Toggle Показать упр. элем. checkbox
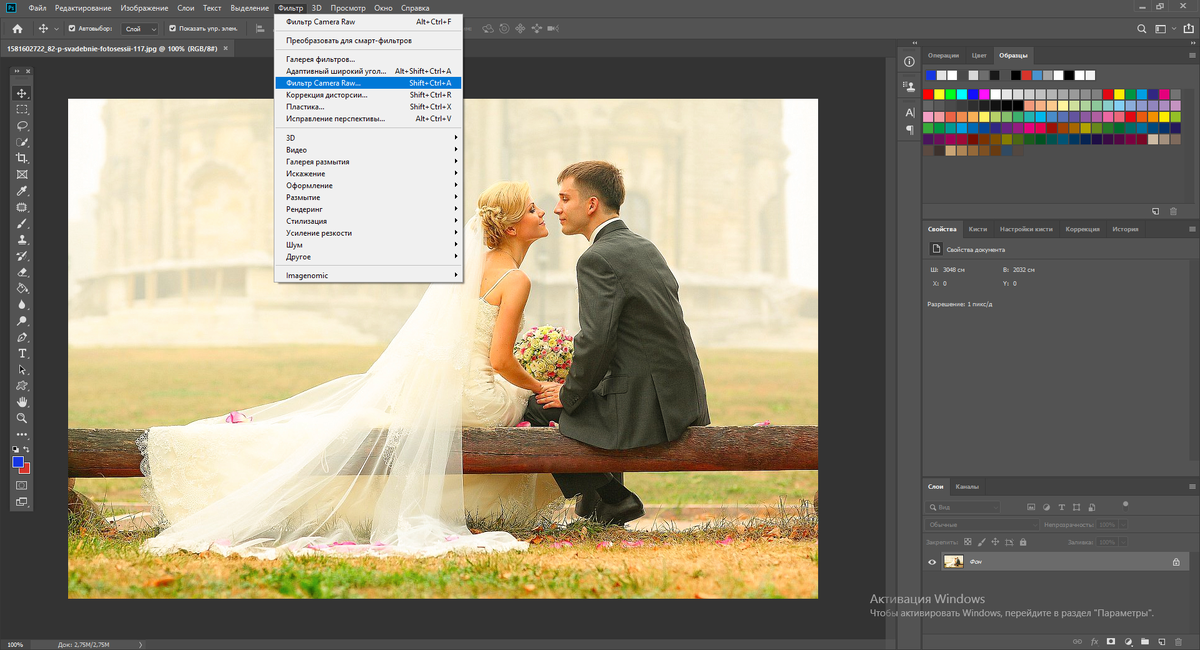 tap(173, 29)
